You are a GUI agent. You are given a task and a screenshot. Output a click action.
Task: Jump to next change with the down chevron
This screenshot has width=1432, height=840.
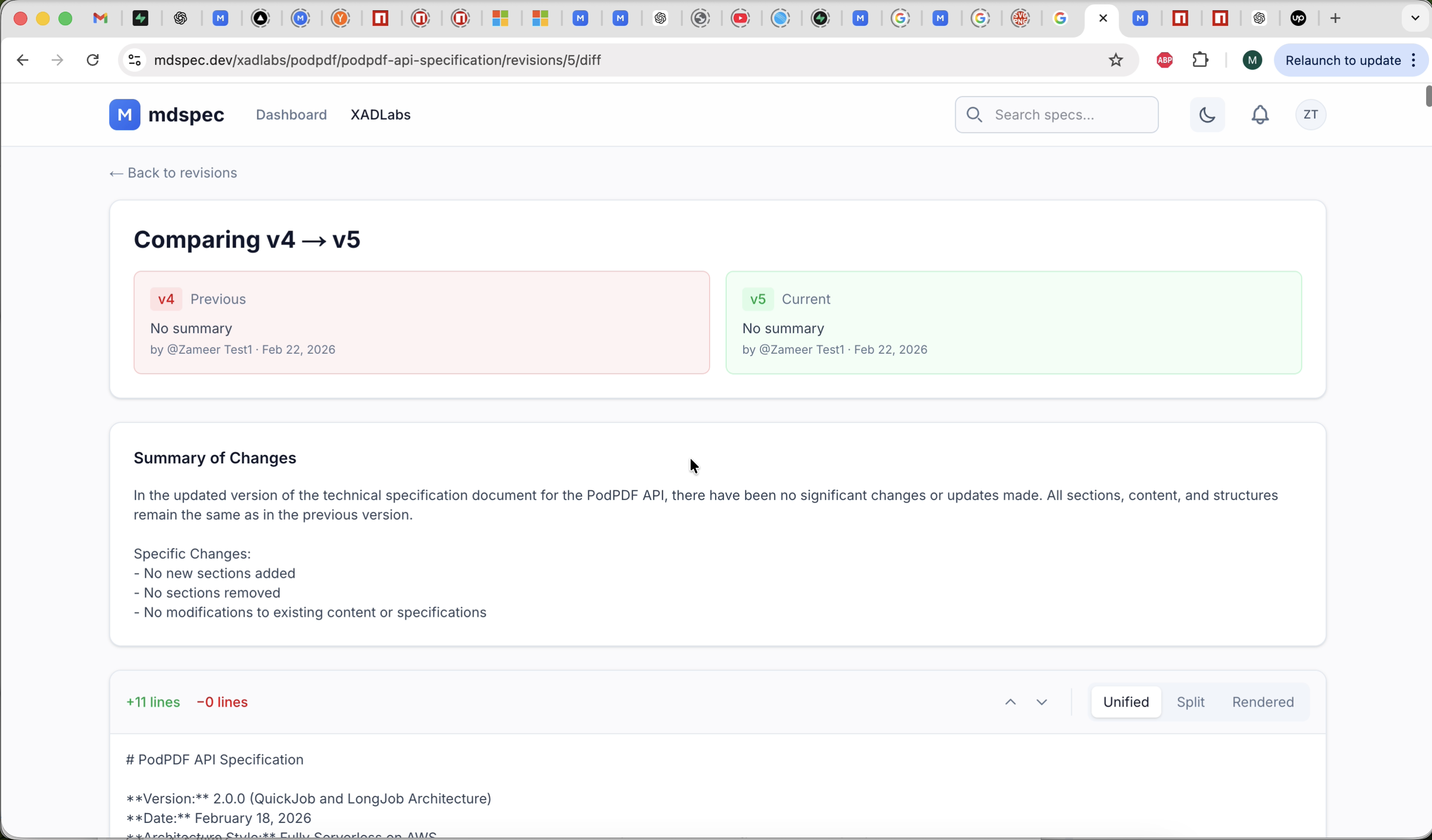pyautogui.click(x=1042, y=702)
